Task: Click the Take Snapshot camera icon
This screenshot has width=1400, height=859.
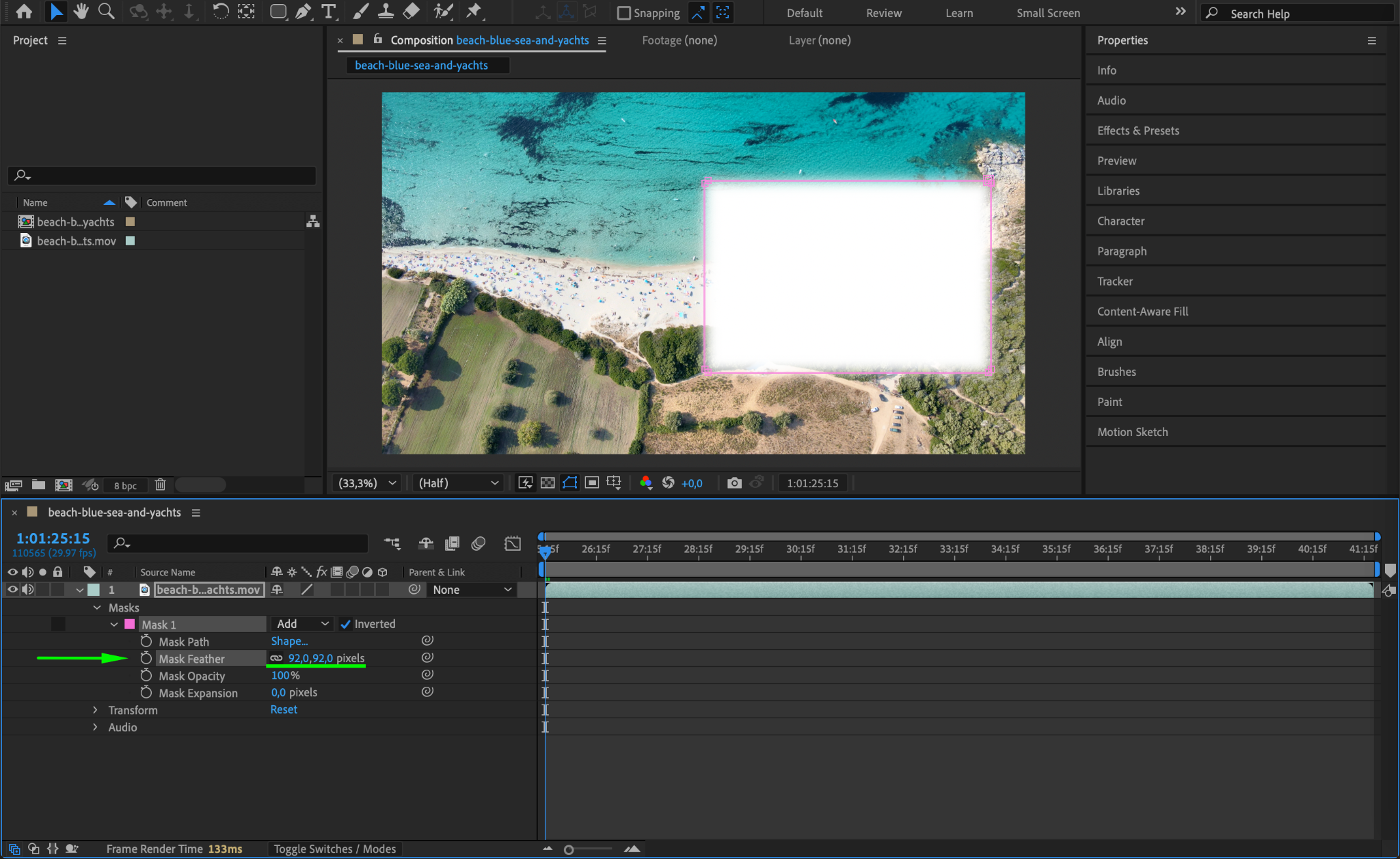Action: tap(734, 483)
